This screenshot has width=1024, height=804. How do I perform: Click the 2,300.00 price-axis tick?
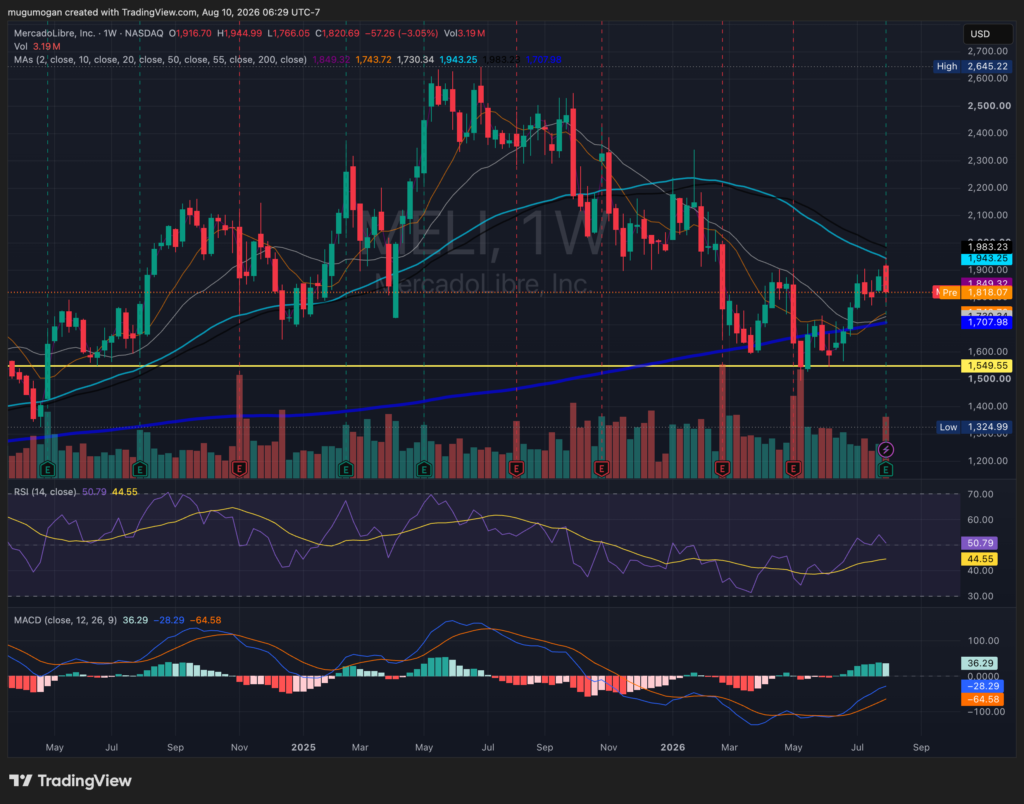click(x=988, y=161)
